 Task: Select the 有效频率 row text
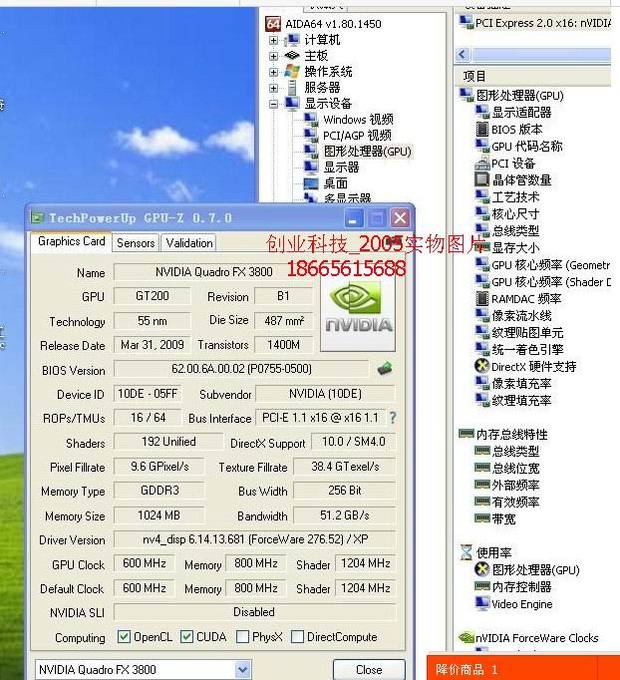tap(516, 502)
